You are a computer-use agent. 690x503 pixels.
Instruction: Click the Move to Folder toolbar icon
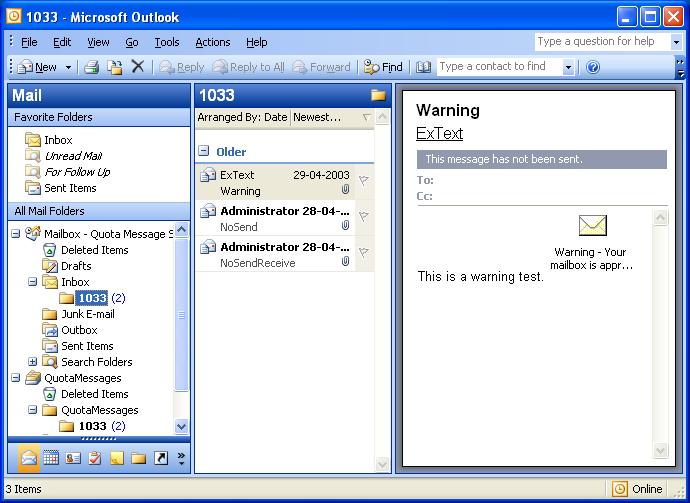[x=115, y=67]
